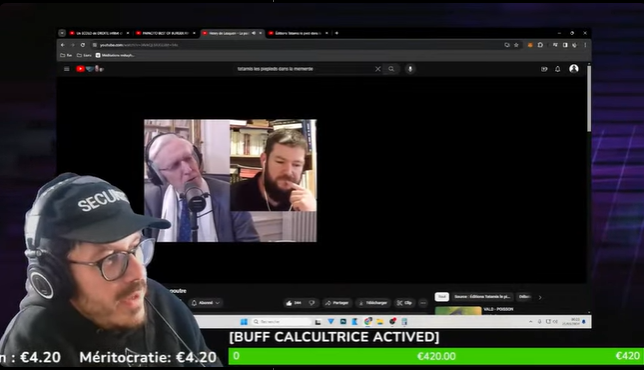Show more filter chips with chevron
The image size is (644, 370).
pos(540,297)
